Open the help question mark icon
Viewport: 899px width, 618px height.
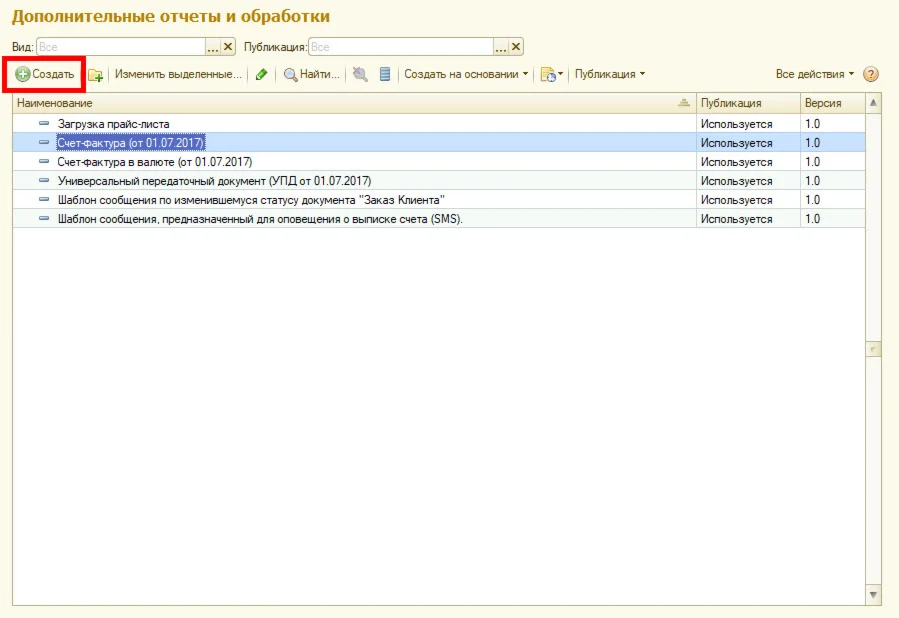(x=871, y=75)
